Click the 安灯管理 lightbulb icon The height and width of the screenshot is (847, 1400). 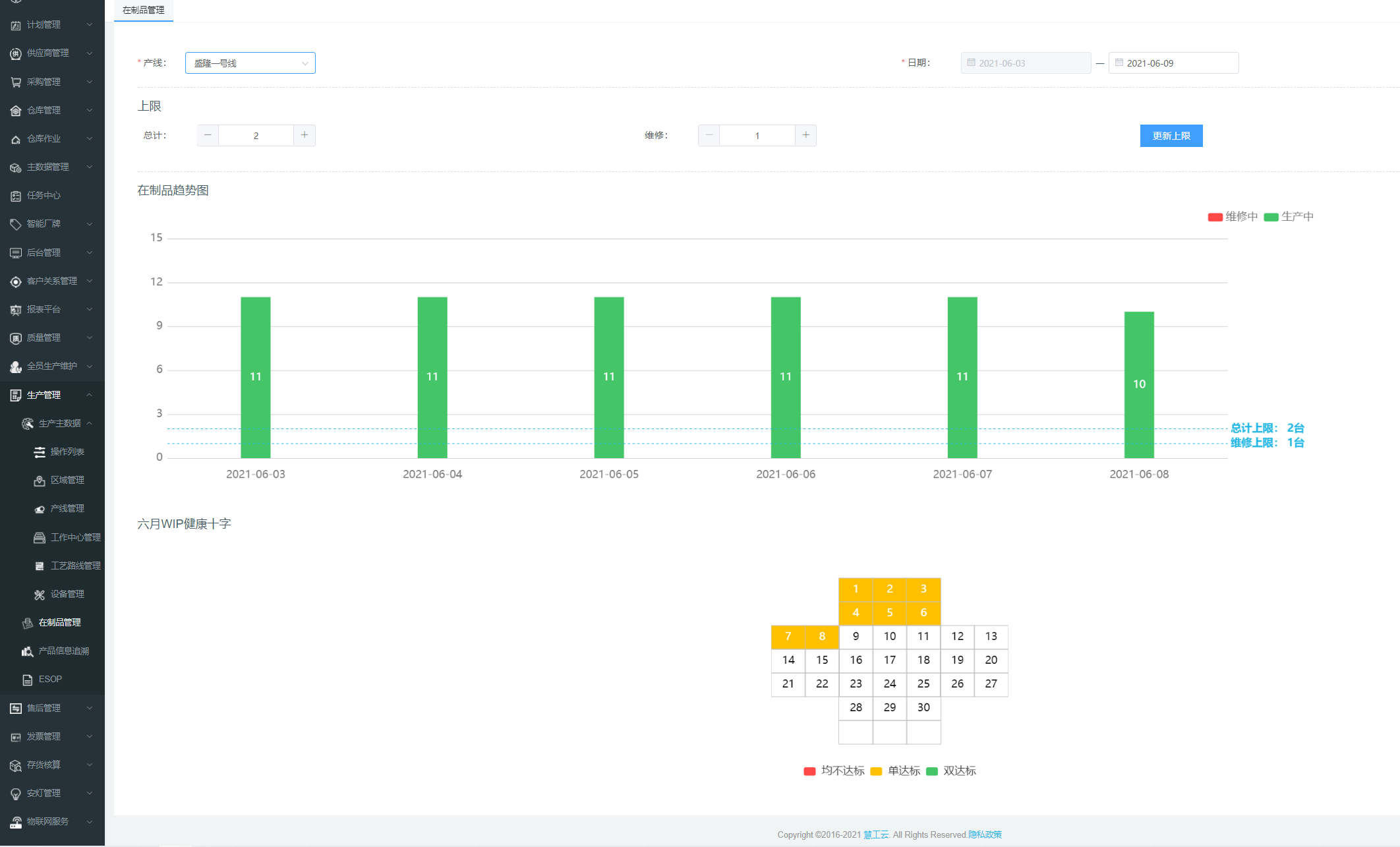[16, 794]
